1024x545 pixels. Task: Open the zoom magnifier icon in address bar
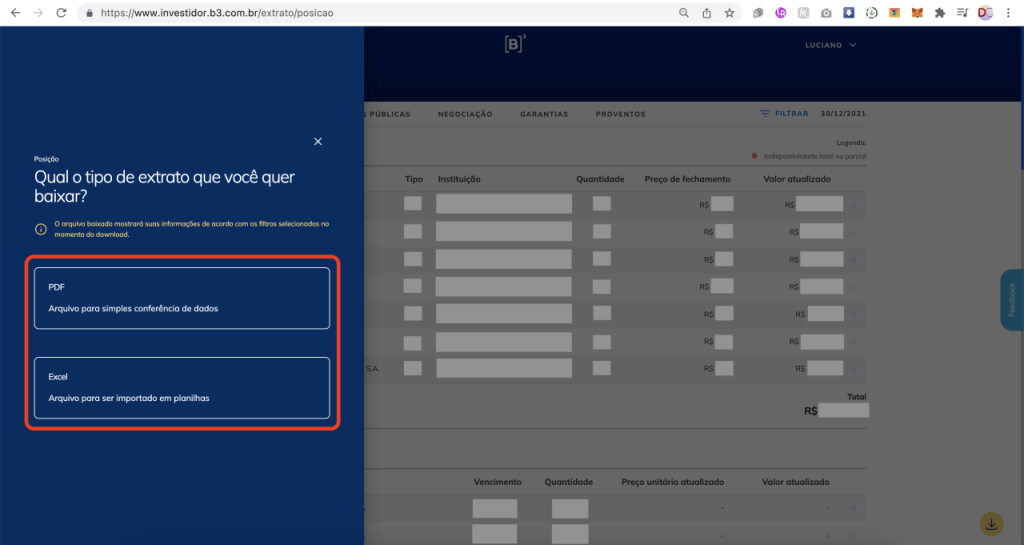point(684,13)
